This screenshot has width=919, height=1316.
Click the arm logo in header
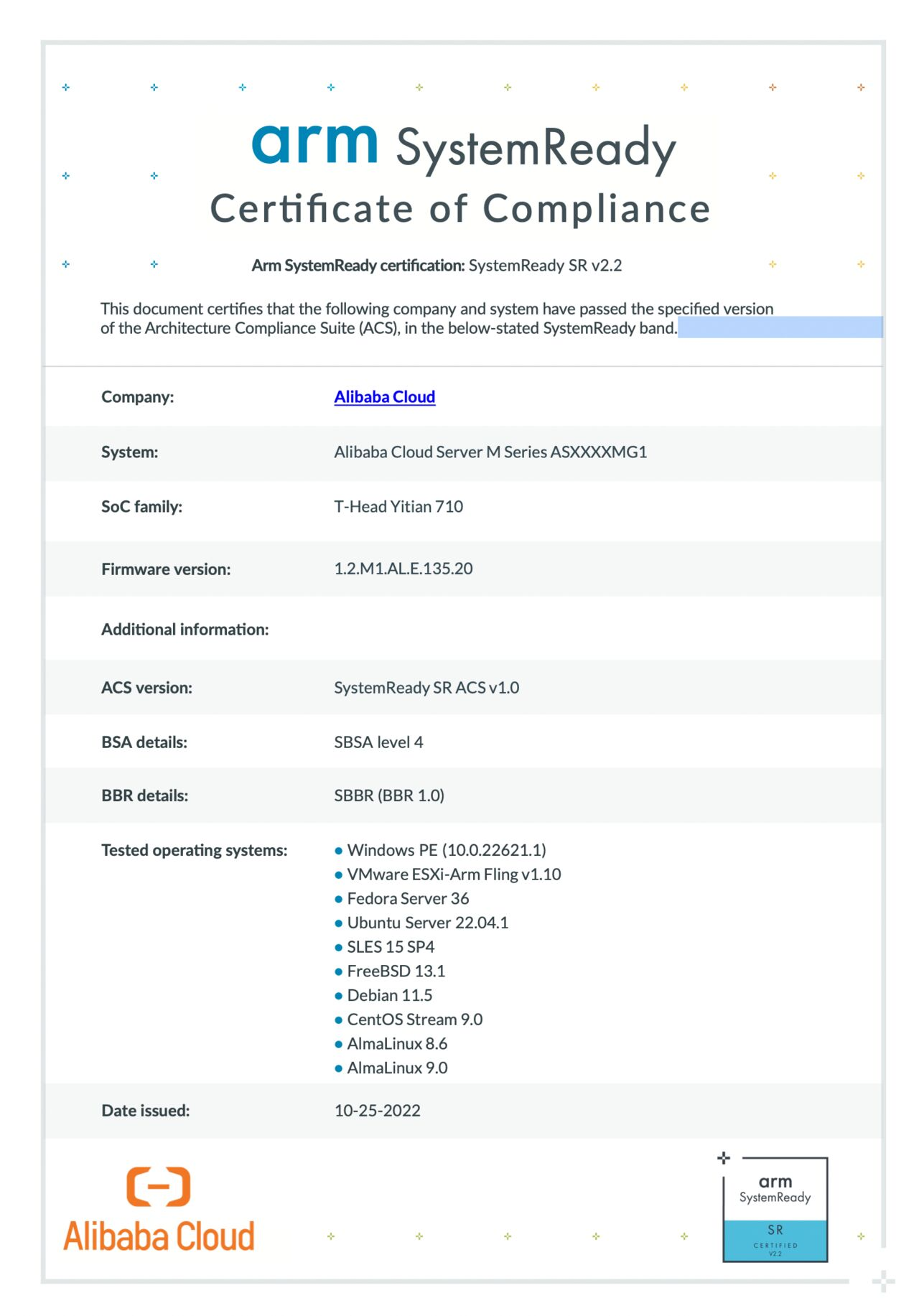314,144
